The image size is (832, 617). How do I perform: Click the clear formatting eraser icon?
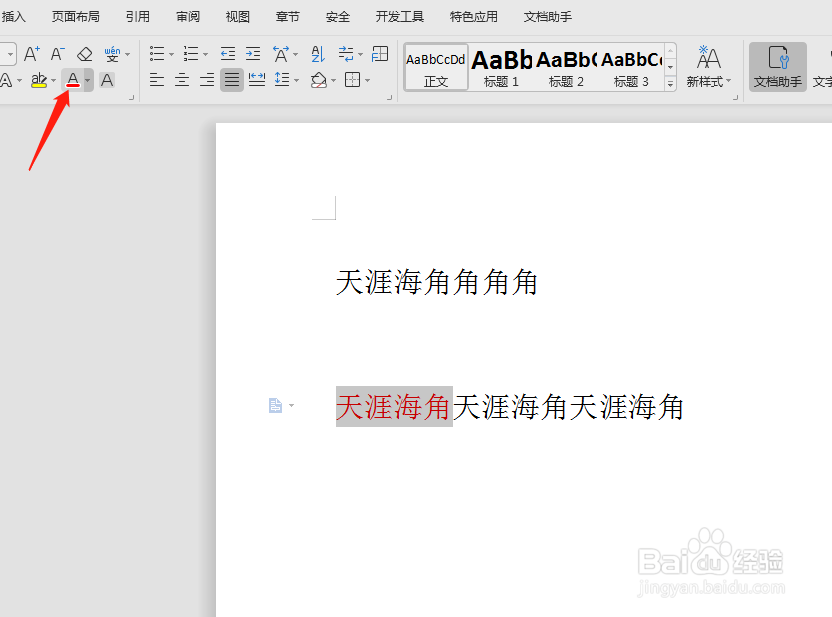tap(85, 53)
